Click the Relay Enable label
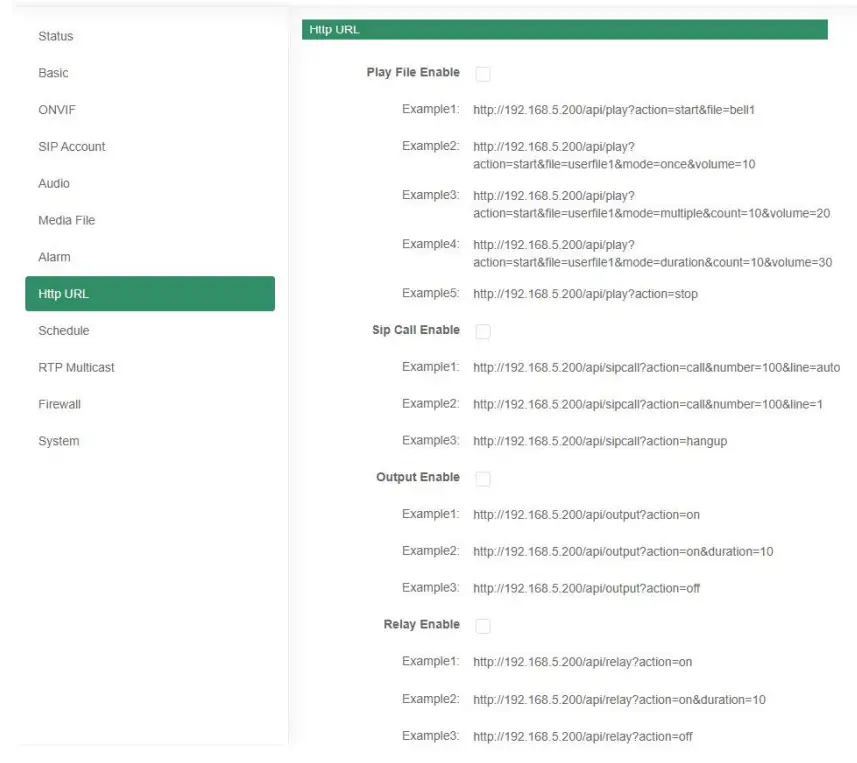Image resolution: width=857 pixels, height=763 pixels. coord(421,624)
